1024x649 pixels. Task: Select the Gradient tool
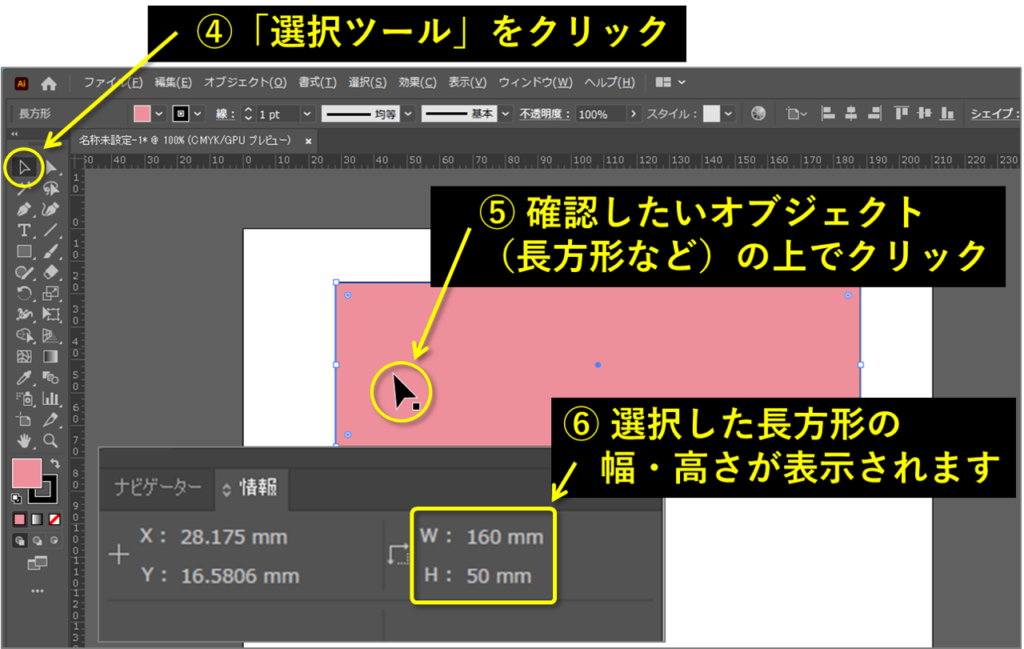(50, 356)
